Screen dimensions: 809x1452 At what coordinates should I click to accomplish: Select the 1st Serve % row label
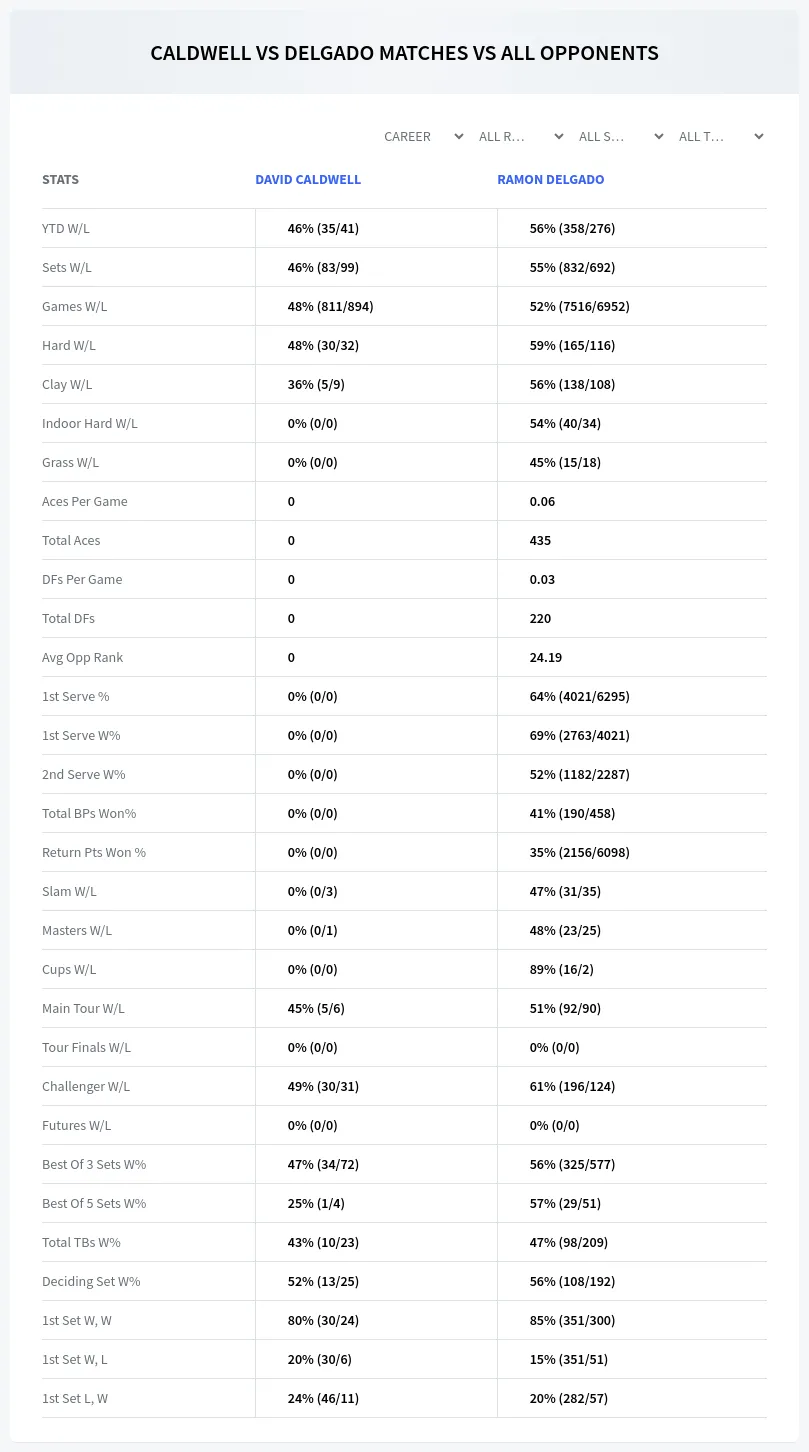76,696
